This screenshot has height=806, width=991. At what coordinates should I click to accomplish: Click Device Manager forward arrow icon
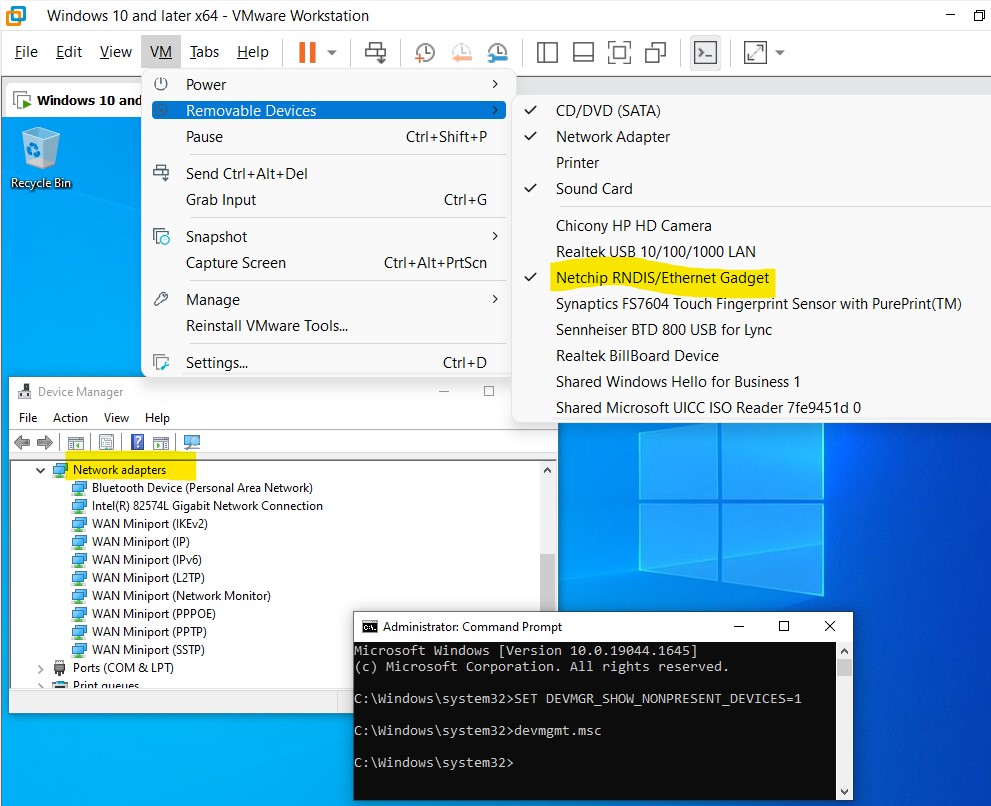click(44, 442)
